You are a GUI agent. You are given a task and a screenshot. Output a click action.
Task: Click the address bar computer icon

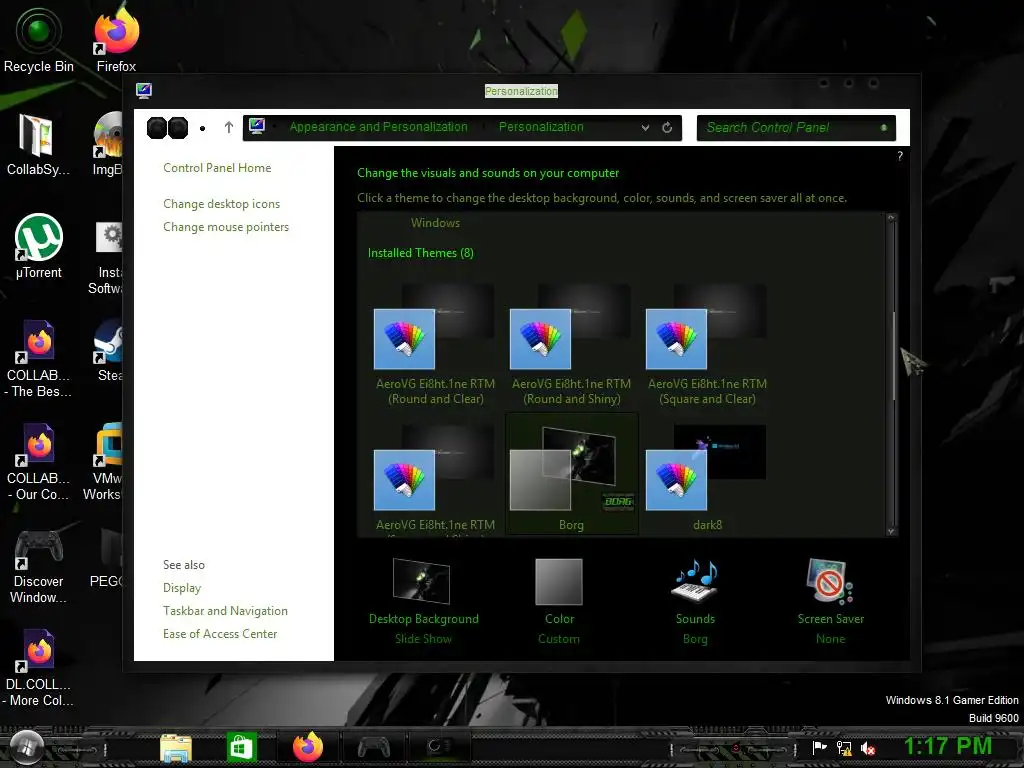[x=257, y=127]
